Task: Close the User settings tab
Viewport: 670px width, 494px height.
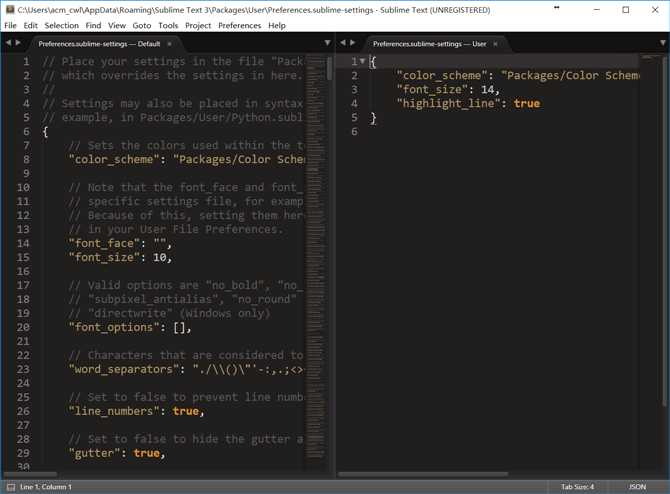Action: tap(495, 44)
